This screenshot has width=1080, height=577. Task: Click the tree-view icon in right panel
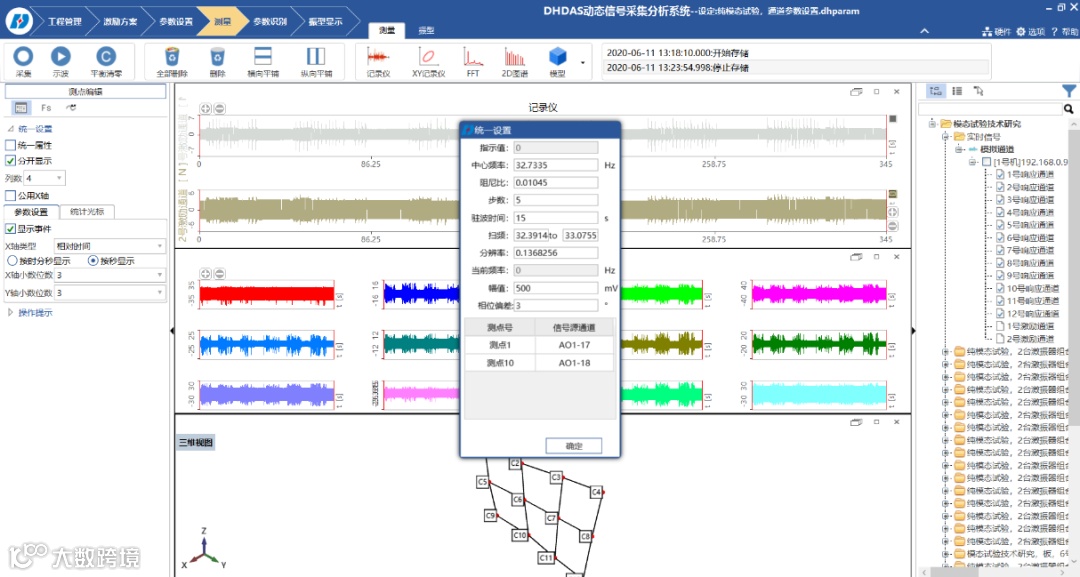(x=935, y=91)
